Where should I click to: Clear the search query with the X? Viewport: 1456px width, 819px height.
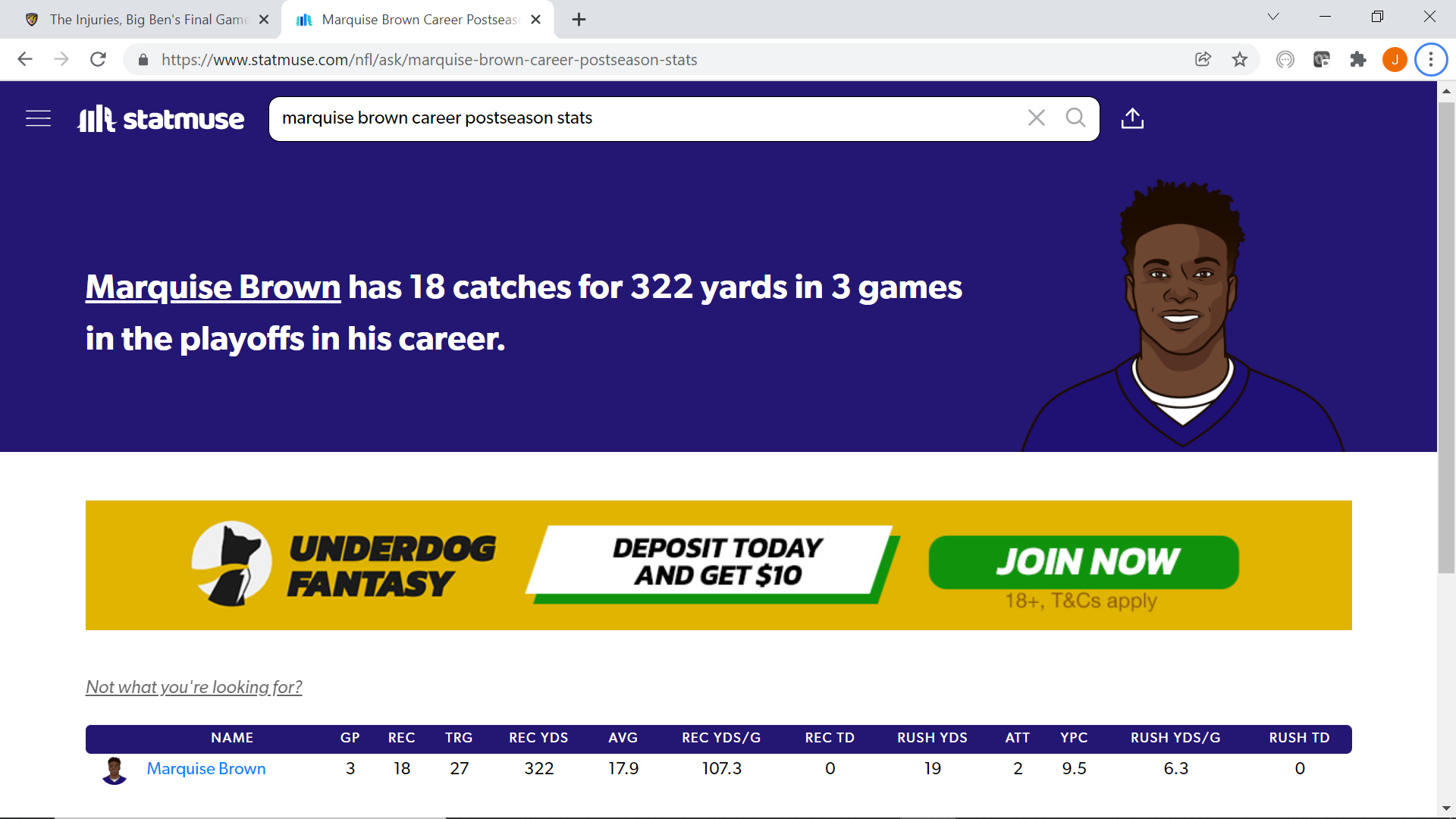[1036, 118]
